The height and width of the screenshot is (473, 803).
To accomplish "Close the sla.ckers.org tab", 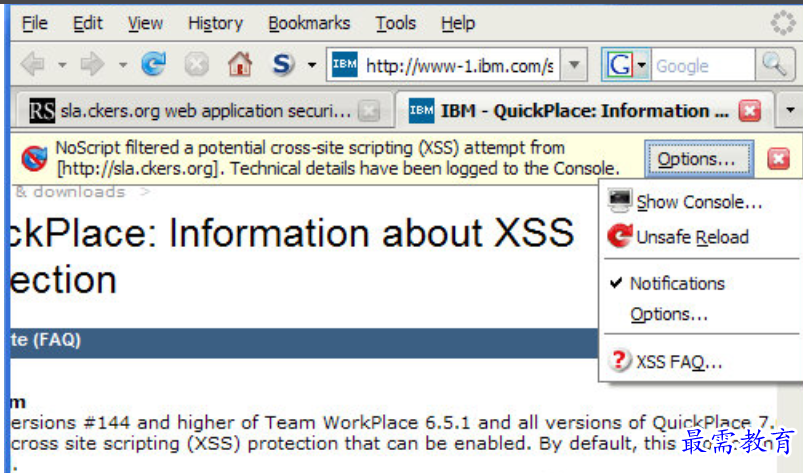I will click(368, 111).
